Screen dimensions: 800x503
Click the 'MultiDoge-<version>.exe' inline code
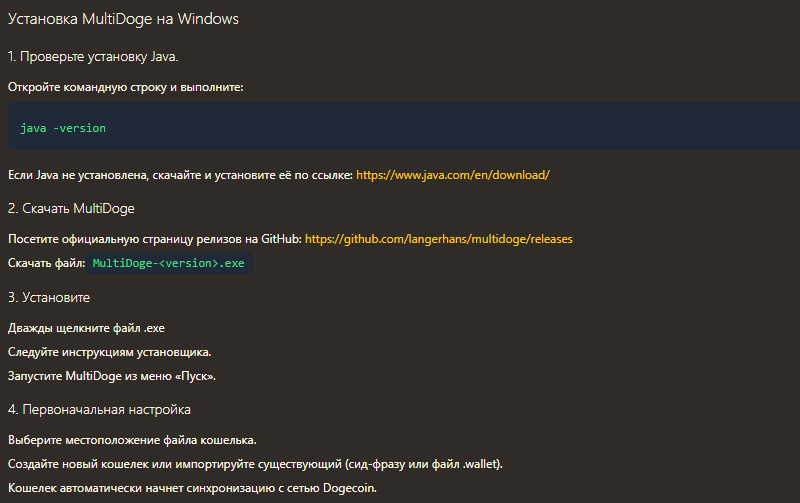(168, 263)
